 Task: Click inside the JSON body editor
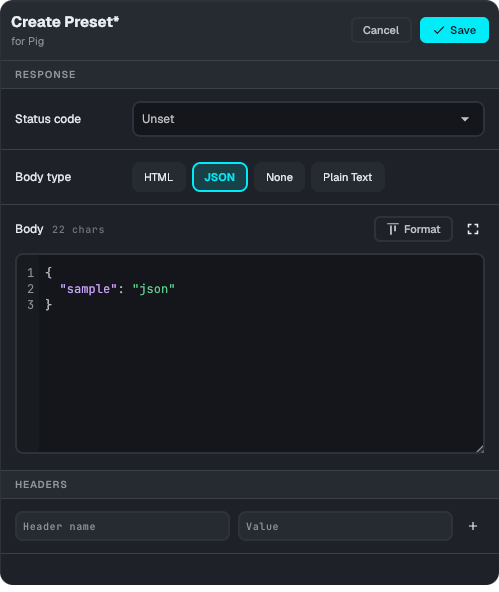tap(250, 353)
